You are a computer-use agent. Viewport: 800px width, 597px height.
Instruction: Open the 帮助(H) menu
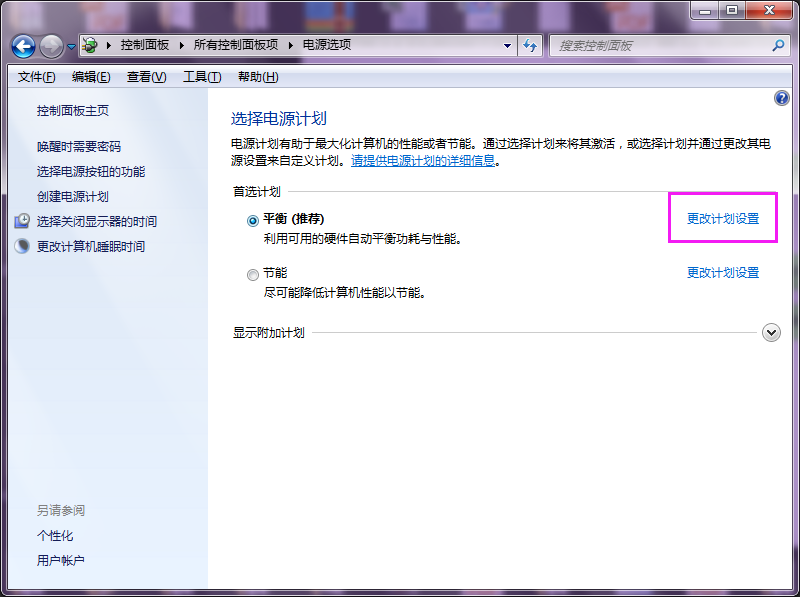click(258, 77)
